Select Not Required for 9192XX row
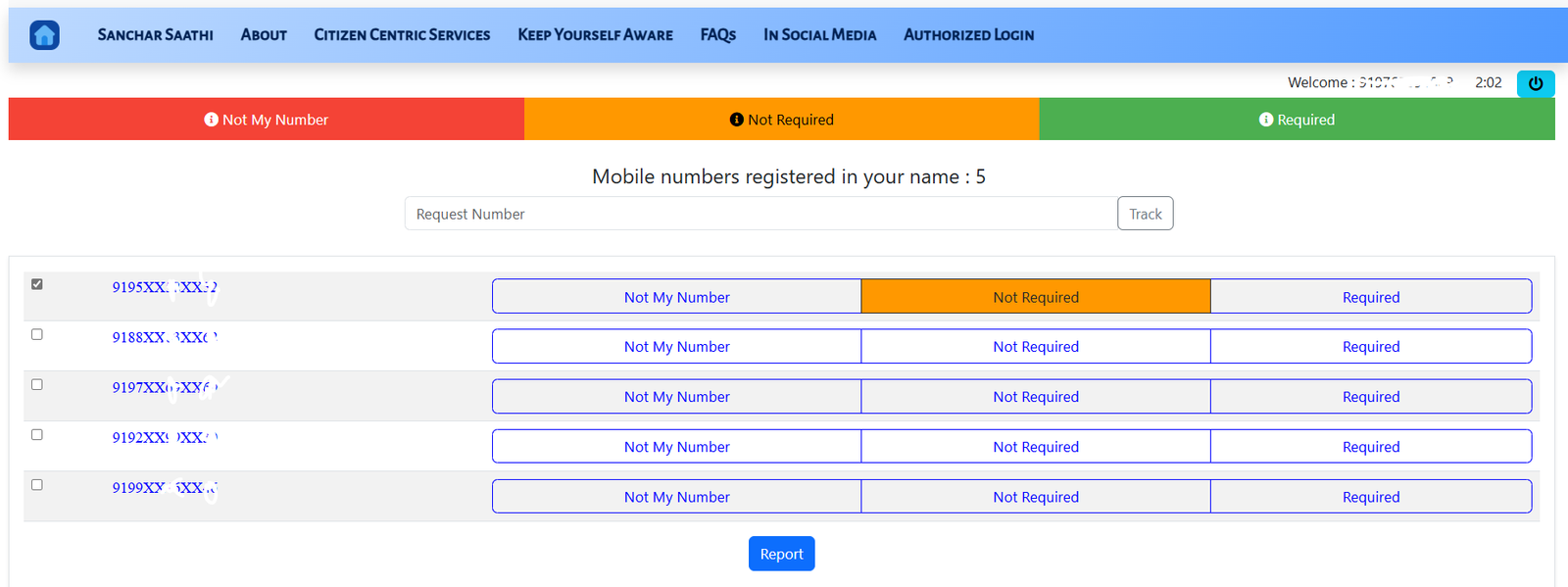The width and height of the screenshot is (1568, 587). coord(1035,447)
